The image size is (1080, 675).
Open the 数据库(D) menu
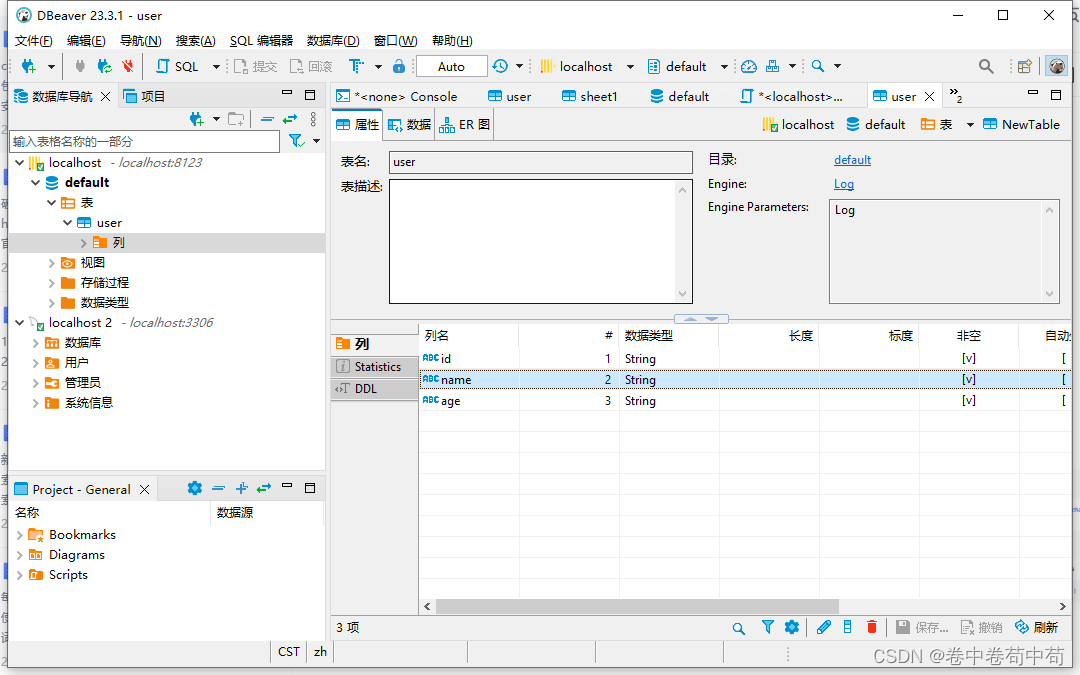[332, 40]
